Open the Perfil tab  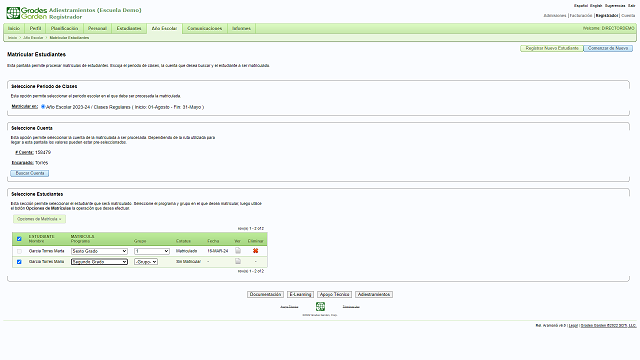36,28
